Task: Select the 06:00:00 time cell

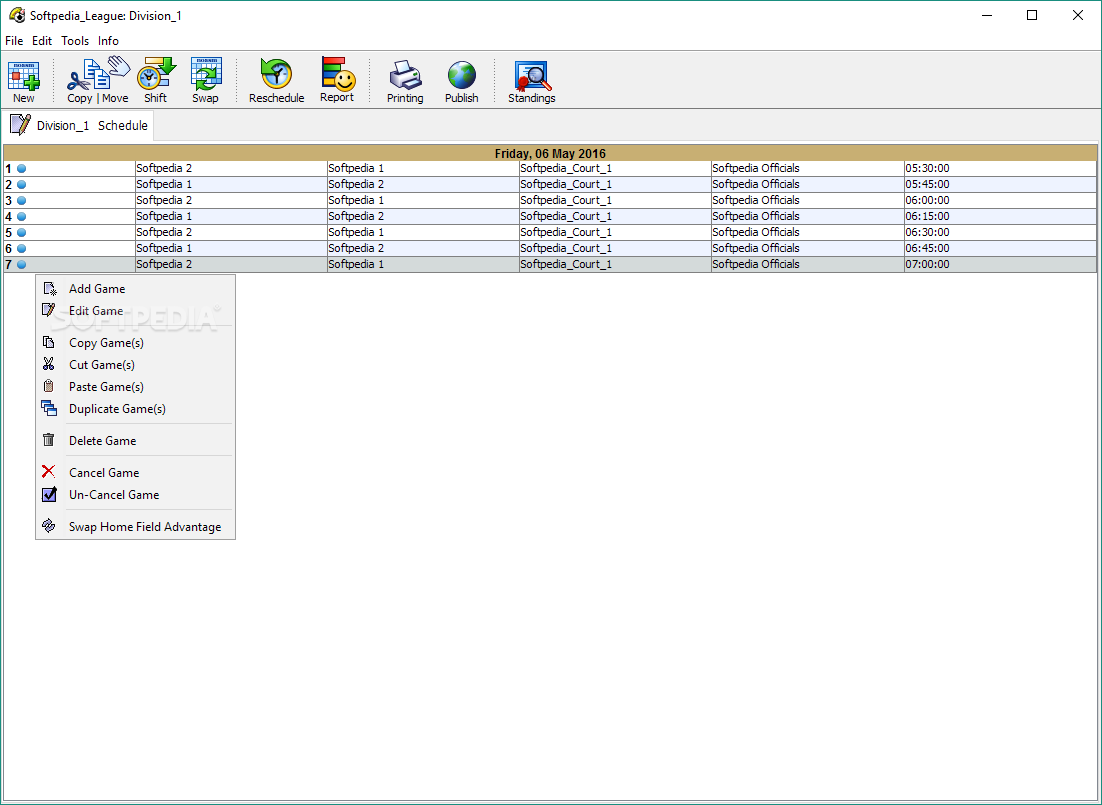Action: click(1000, 200)
